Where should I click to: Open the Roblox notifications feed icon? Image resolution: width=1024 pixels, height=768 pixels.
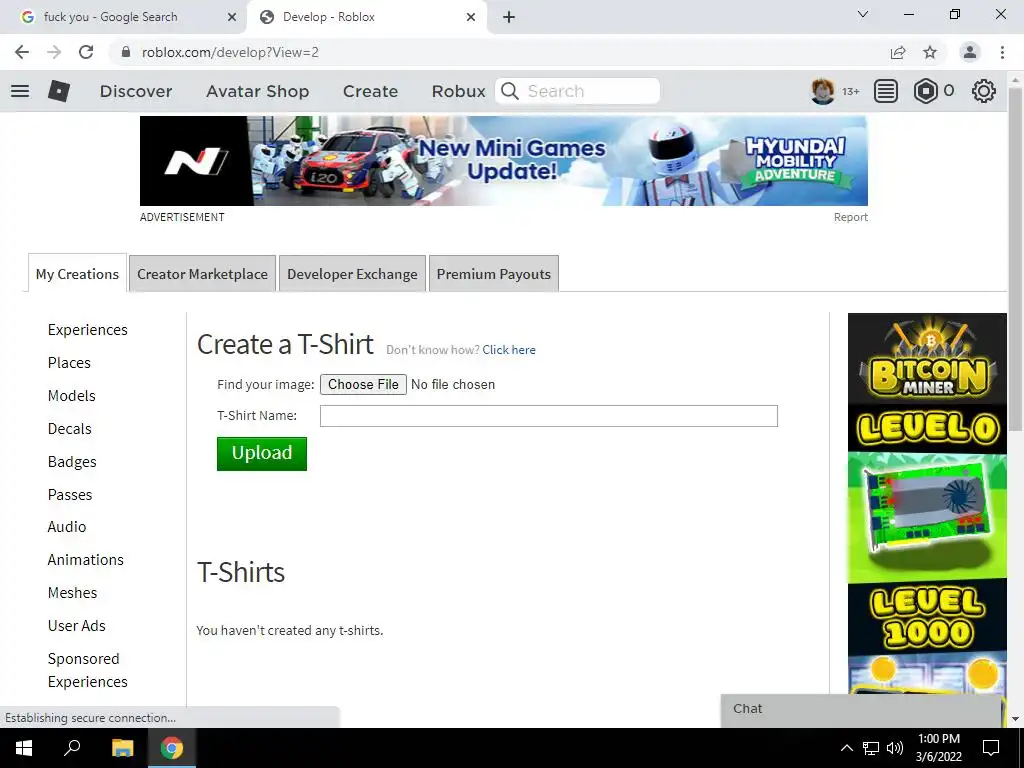pos(886,91)
